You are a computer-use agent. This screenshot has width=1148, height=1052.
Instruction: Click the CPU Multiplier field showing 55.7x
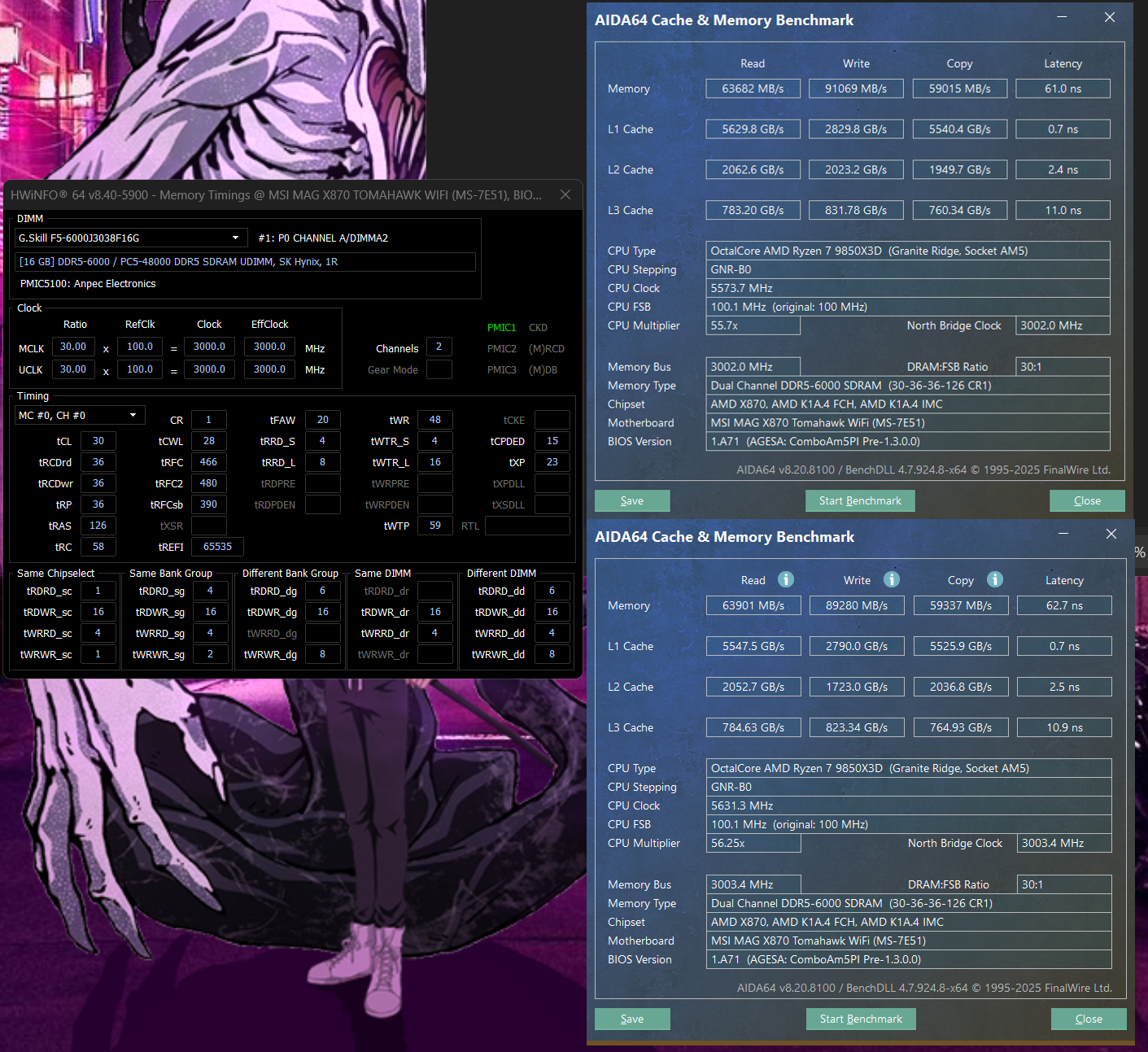[753, 325]
